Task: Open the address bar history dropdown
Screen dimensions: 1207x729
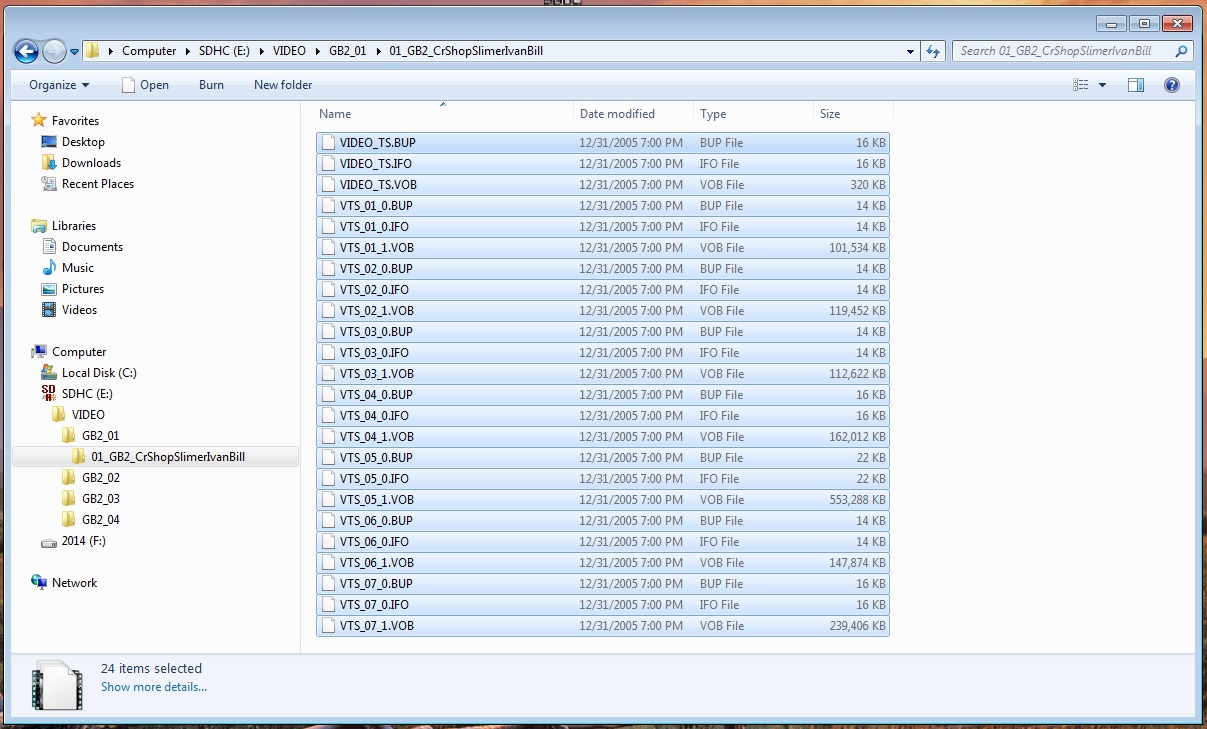Action: click(x=910, y=51)
